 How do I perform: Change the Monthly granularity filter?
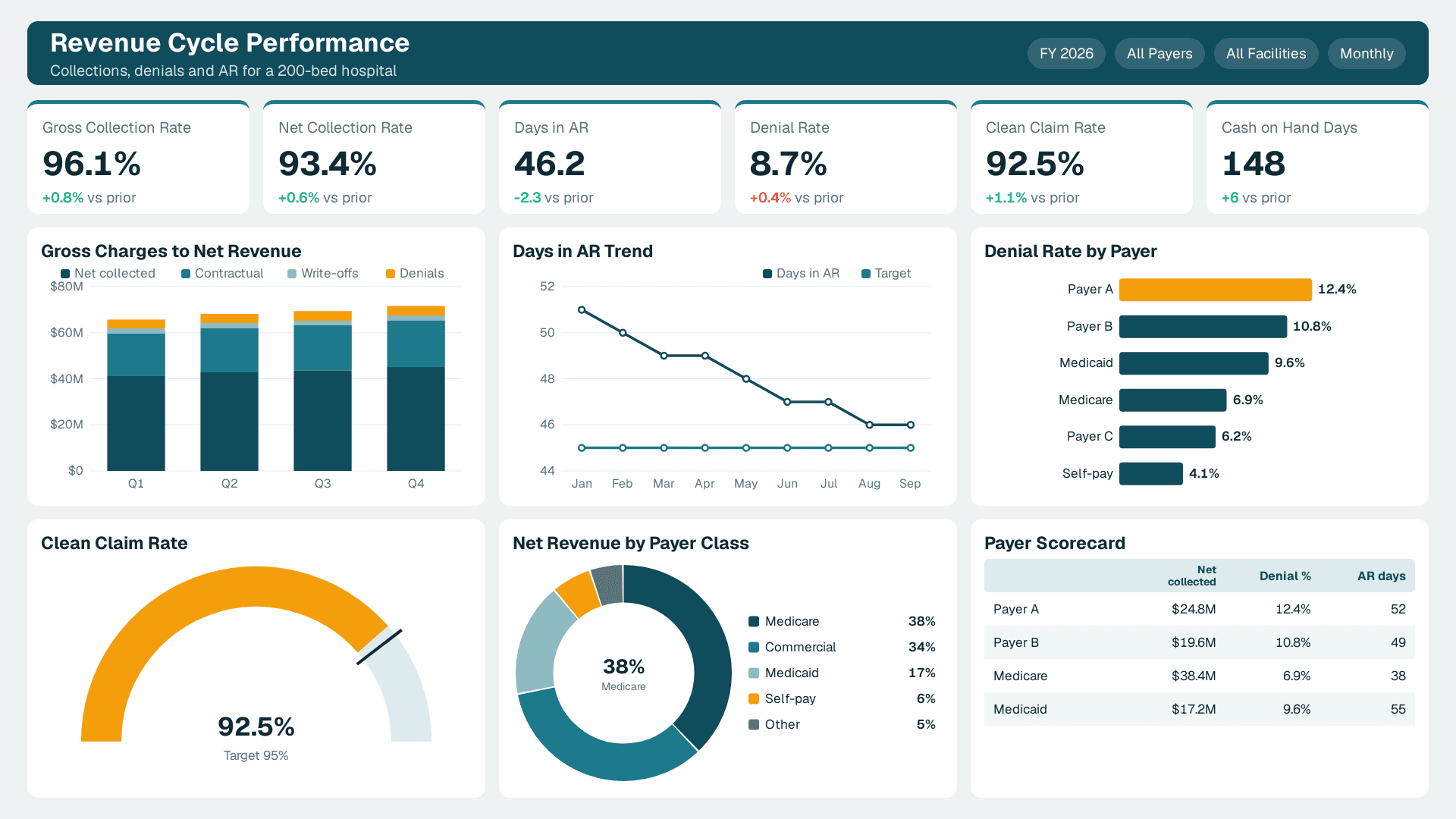coord(1367,54)
